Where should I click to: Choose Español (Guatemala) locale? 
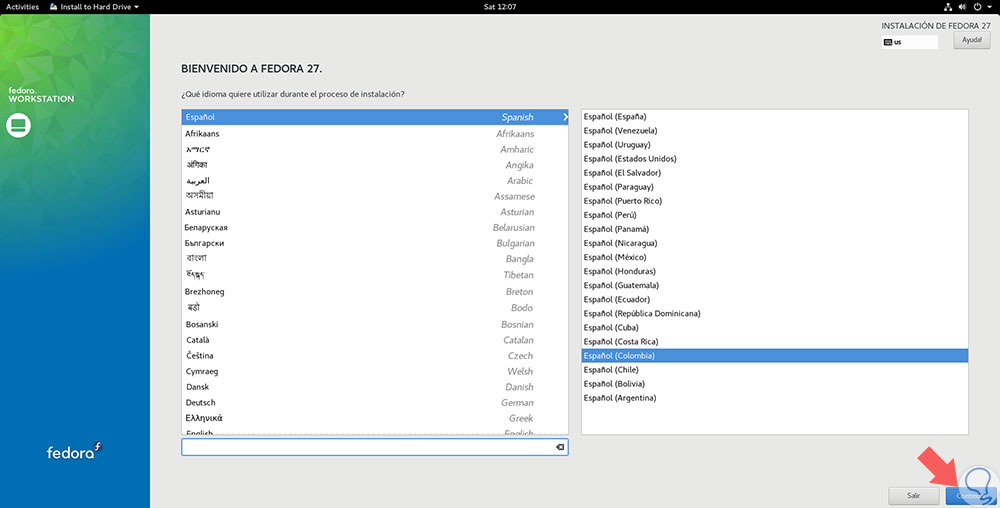pyautogui.click(x=775, y=285)
